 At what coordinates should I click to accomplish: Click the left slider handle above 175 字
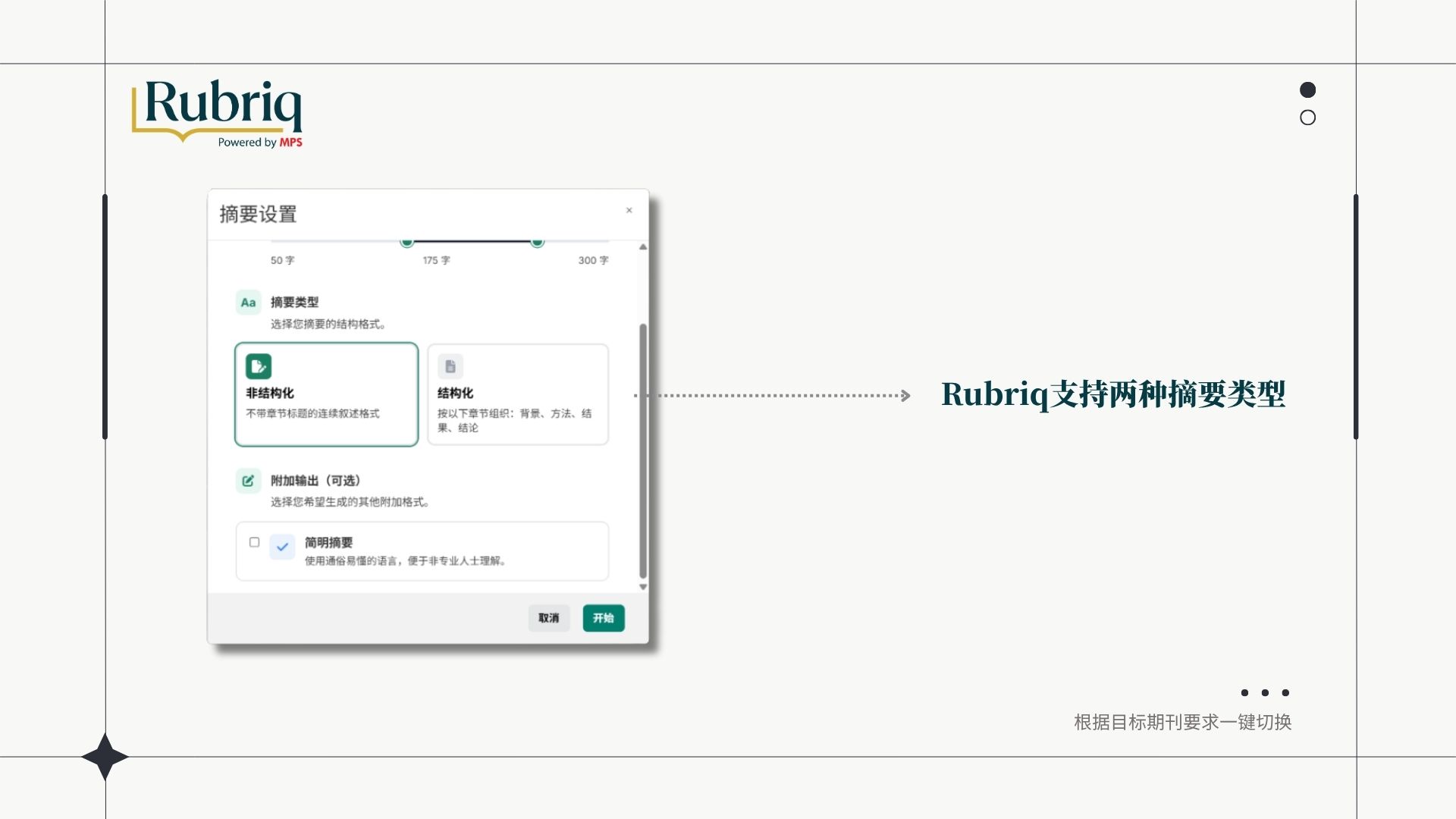[x=407, y=242]
